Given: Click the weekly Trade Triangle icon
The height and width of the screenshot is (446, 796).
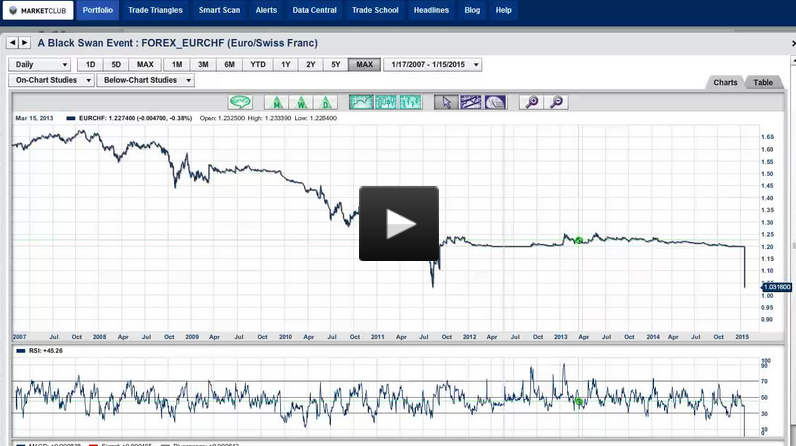Looking at the screenshot, I should coord(301,102).
